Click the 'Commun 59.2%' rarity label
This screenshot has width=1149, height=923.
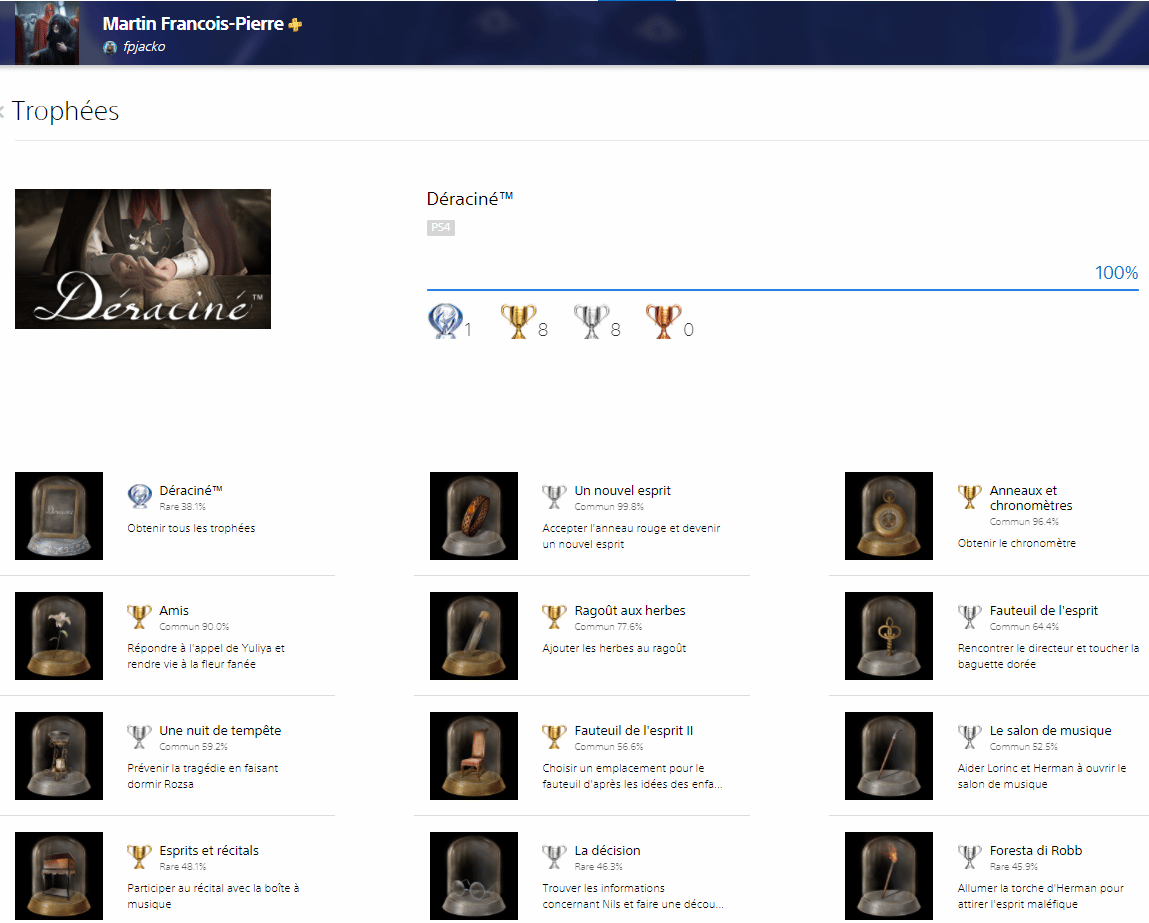[x=193, y=747]
